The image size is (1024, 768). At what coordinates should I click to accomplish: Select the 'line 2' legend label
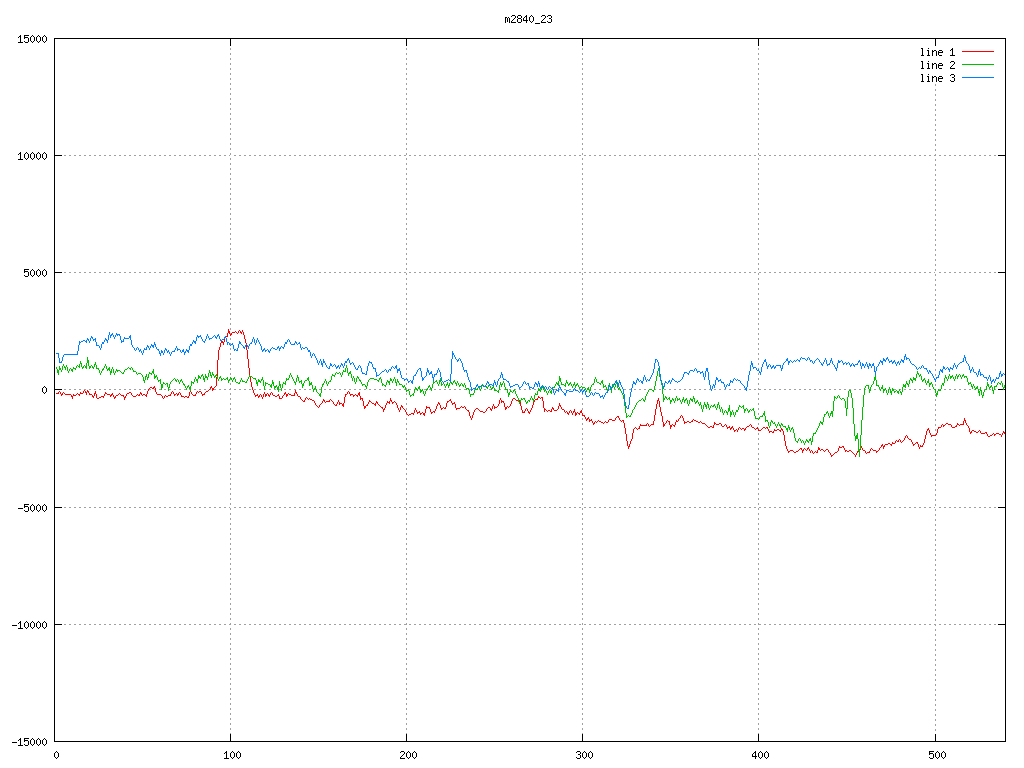pos(937,65)
